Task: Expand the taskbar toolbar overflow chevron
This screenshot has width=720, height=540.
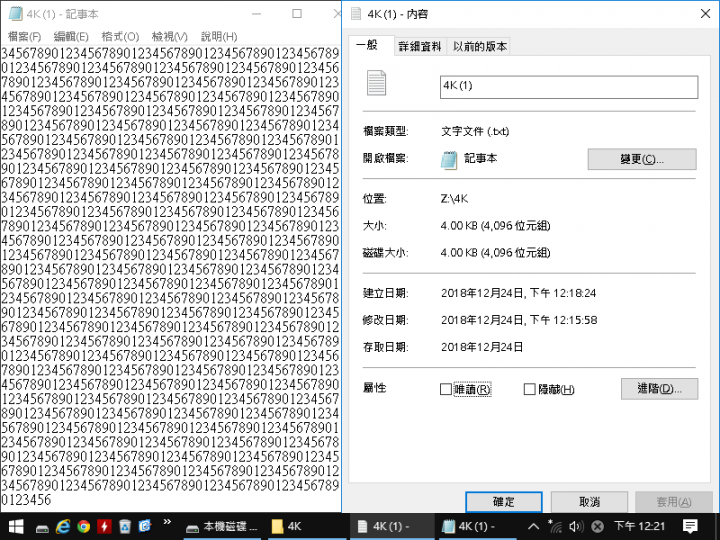Action: click(167, 522)
